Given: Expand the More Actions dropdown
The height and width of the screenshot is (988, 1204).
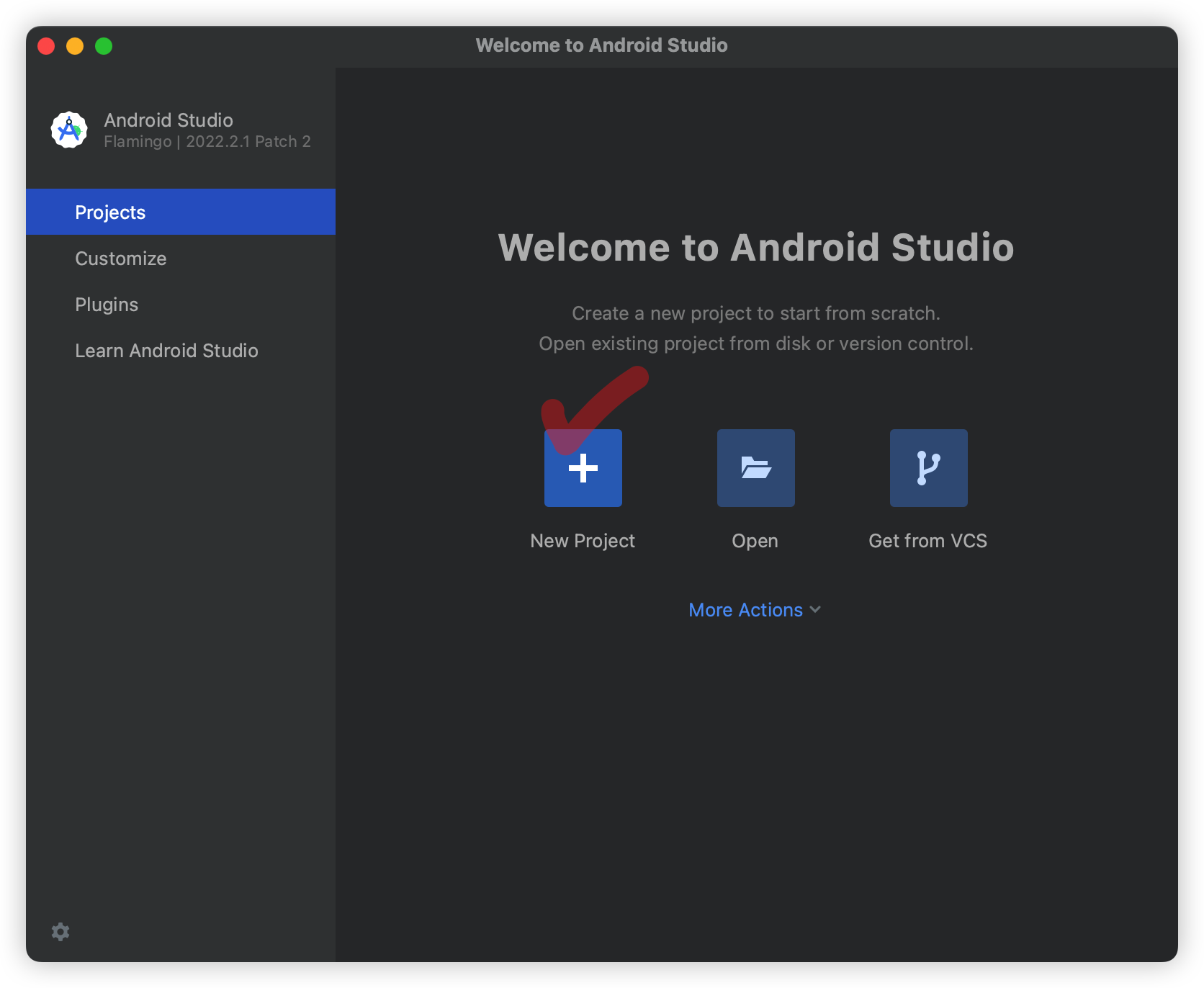Looking at the screenshot, I should pos(755,610).
